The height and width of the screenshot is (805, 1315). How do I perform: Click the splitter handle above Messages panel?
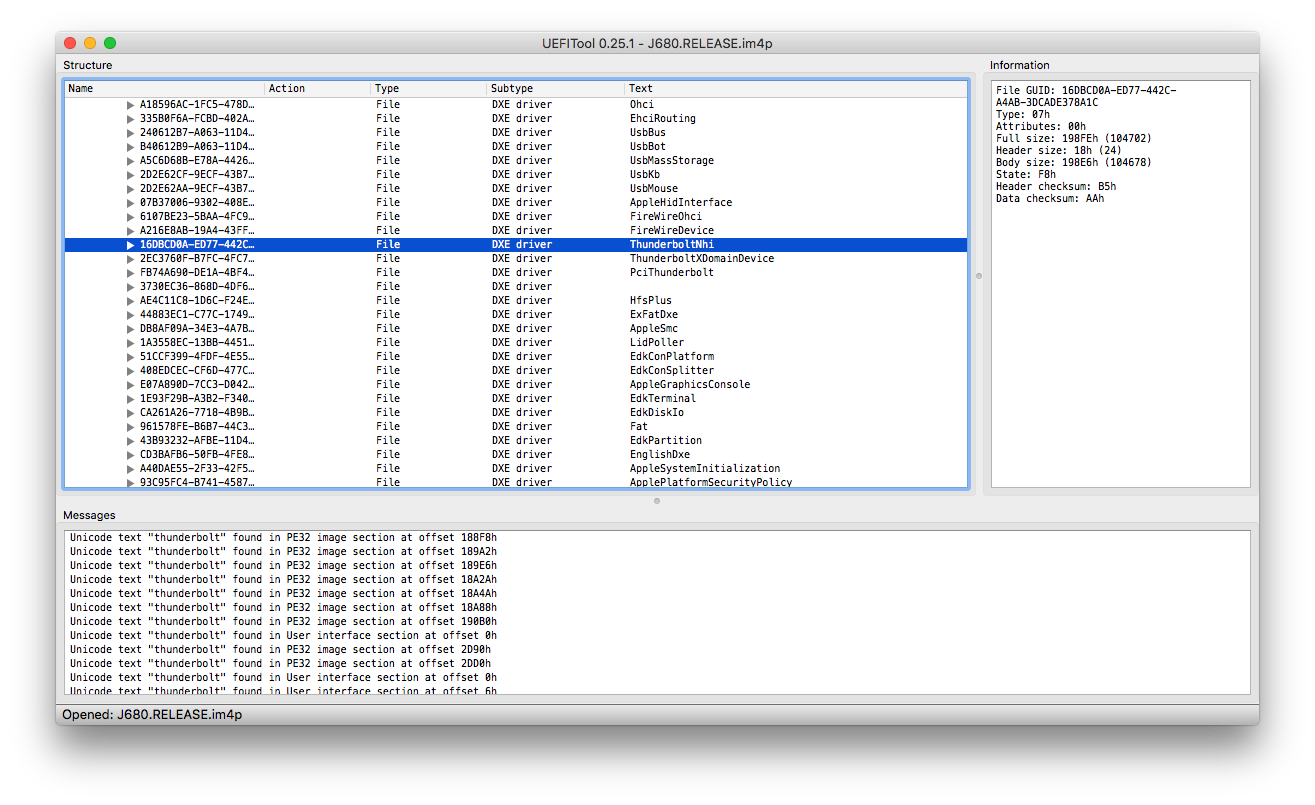coord(657,501)
